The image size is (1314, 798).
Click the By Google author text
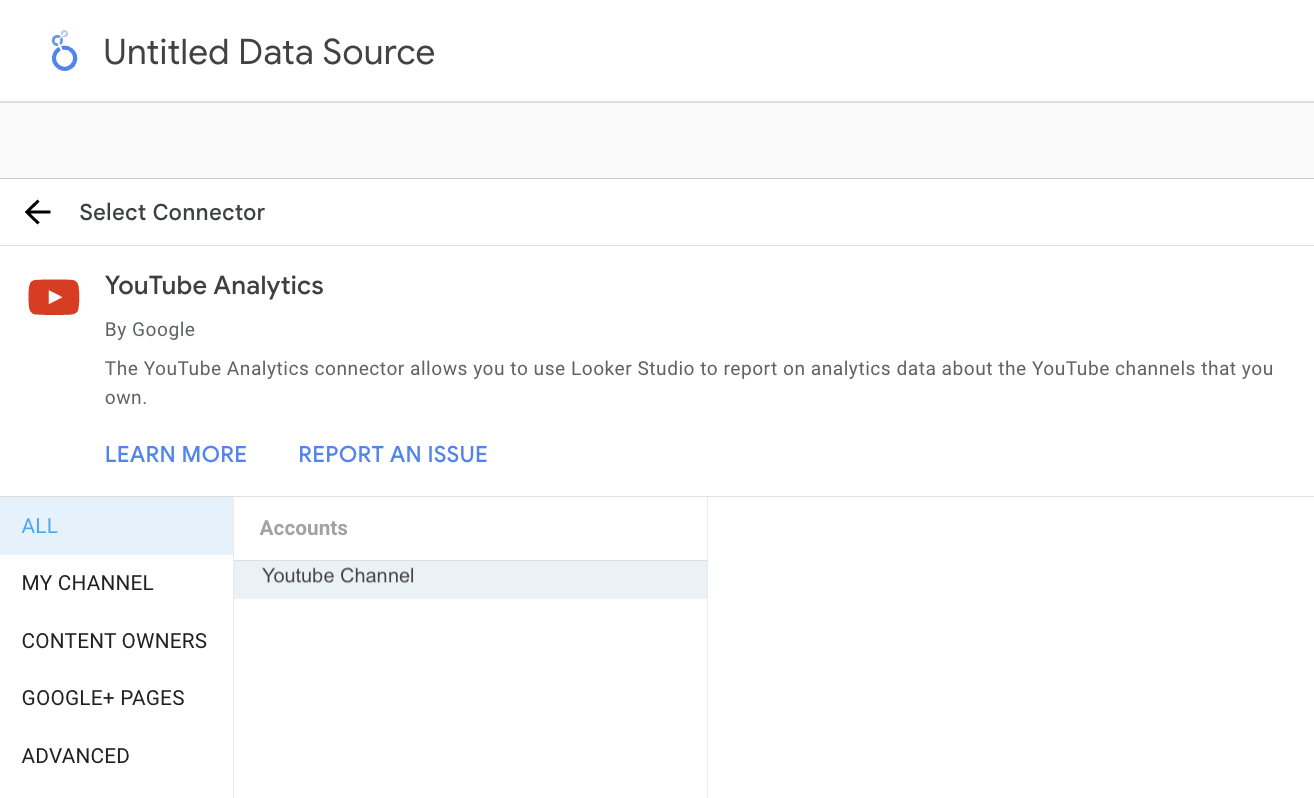click(x=150, y=330)
